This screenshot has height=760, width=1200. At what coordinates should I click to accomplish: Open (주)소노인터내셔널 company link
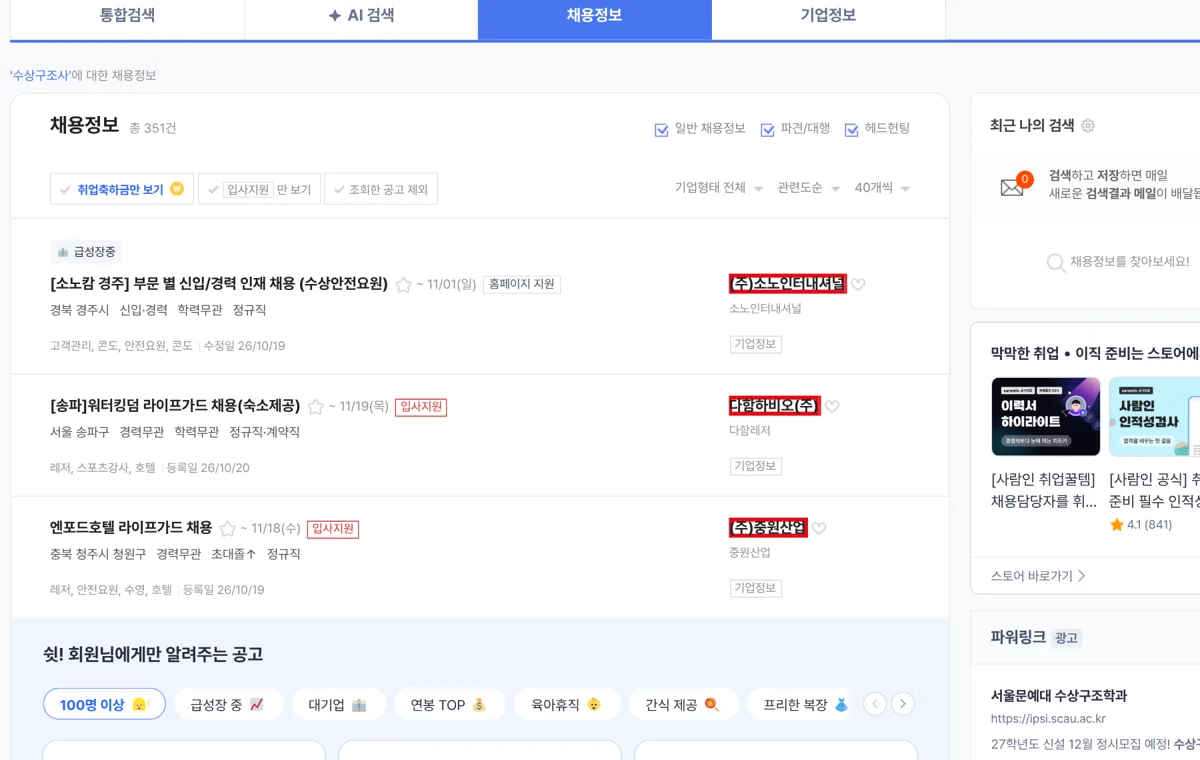tap(788, 284)
